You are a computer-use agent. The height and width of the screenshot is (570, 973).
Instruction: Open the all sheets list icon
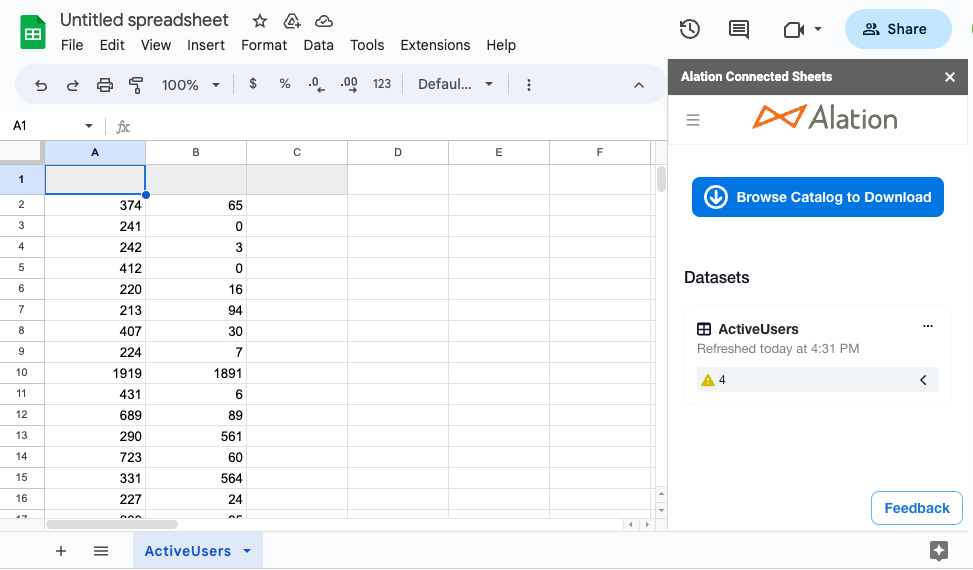tap(101, 551)
